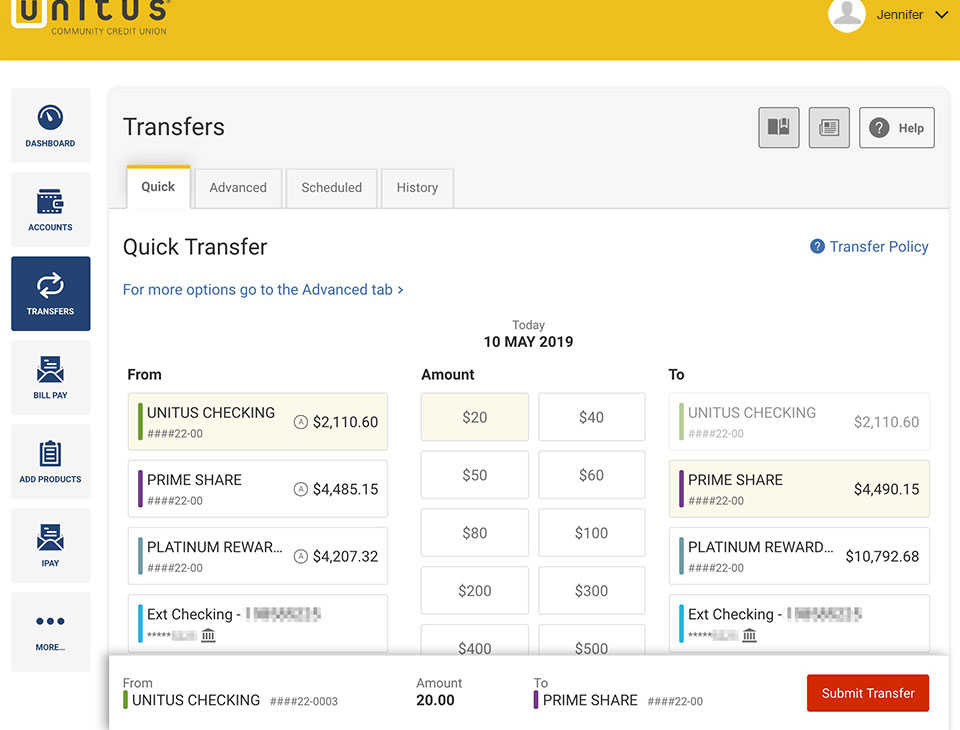The width and height of the screenshot is (960, 730).
Task: Select the $40 amount button
Action: [x=591, y=417]
